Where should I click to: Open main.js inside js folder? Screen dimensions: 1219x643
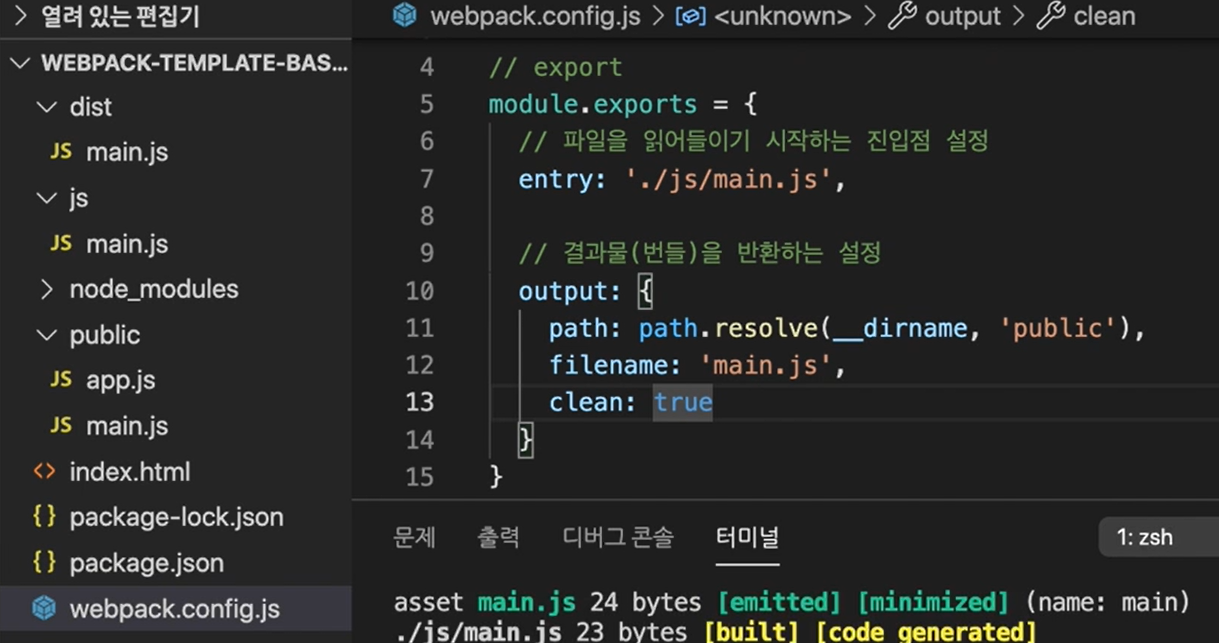click(127, 244)
